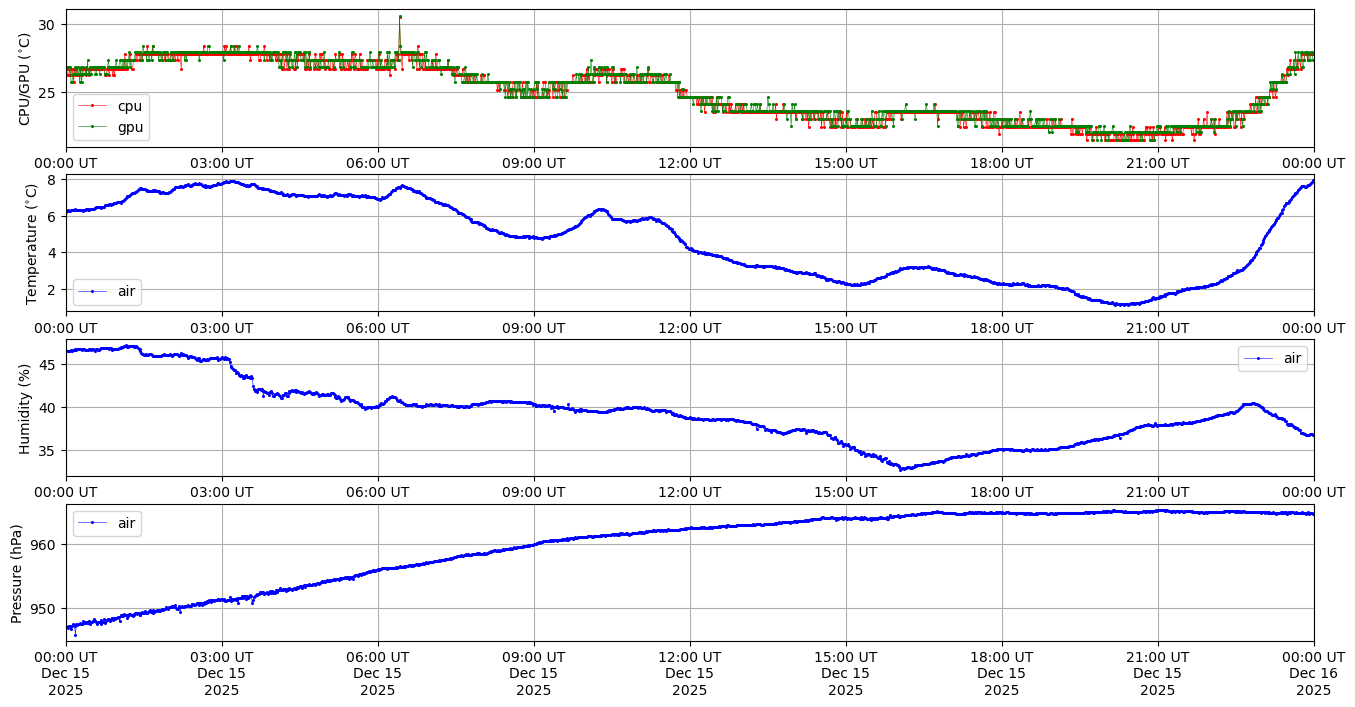
Task: Click the 'Temperature (°C)' y-axis label
Action: (x=30, y=243)
